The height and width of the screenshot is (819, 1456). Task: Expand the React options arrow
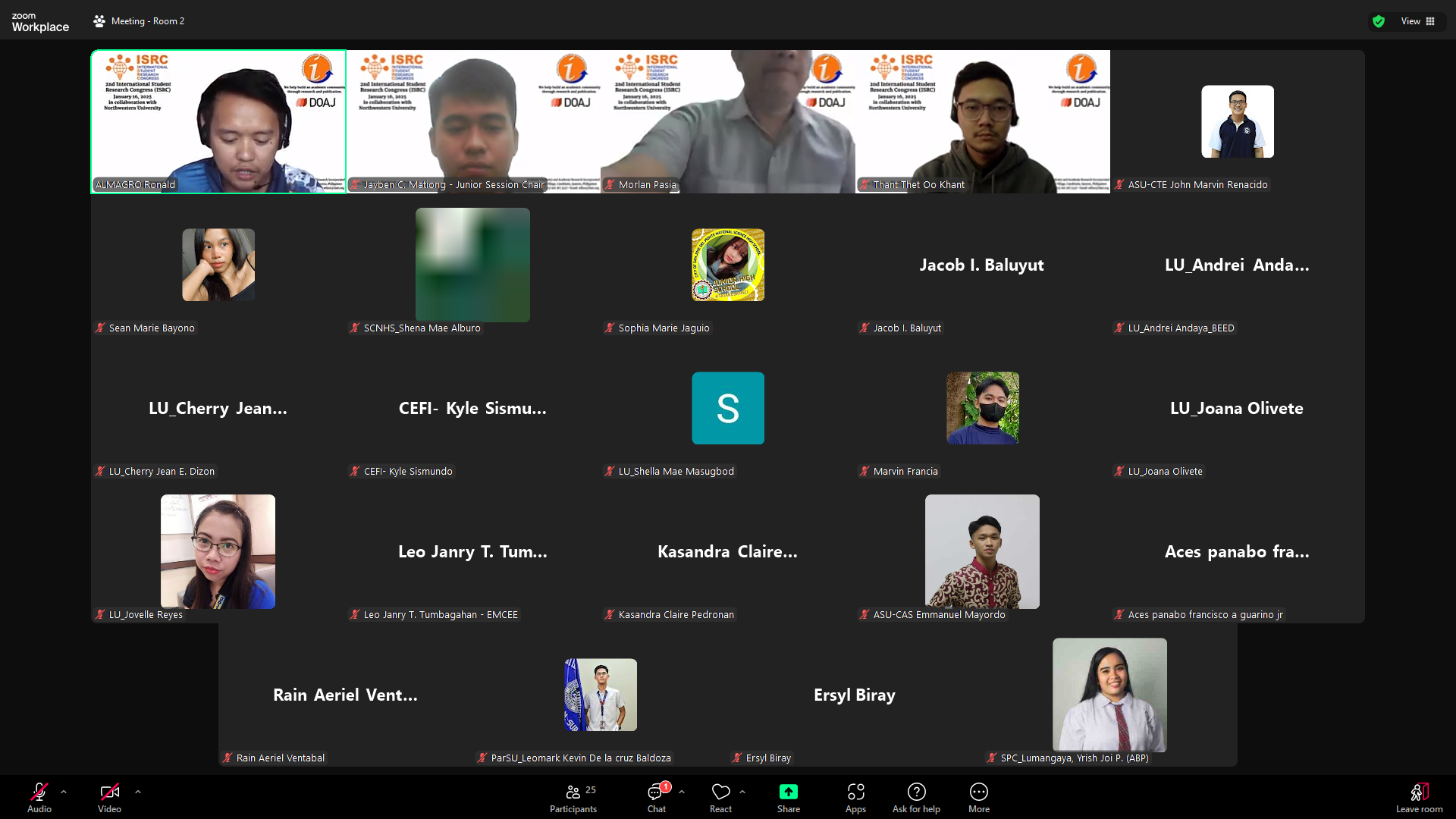tap(742, 791)
